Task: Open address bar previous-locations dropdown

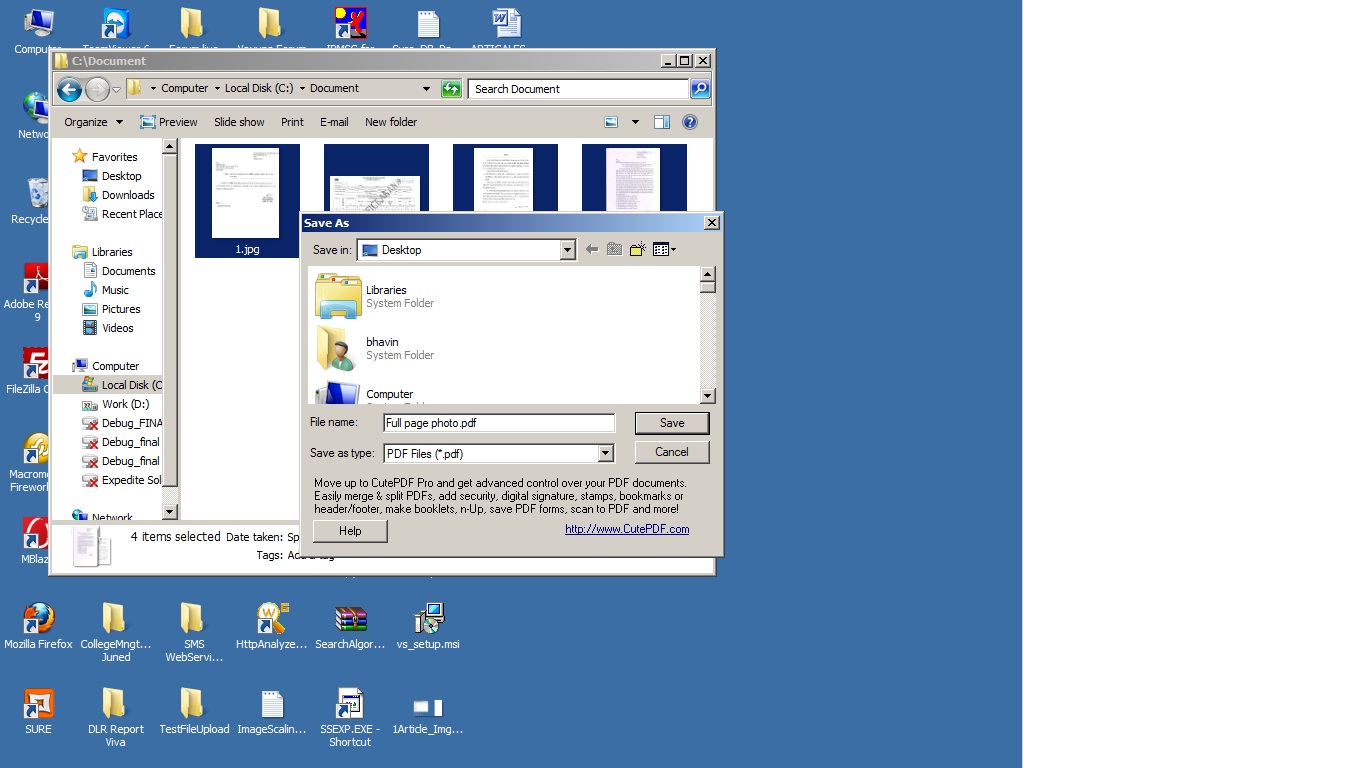Action: 426,89
